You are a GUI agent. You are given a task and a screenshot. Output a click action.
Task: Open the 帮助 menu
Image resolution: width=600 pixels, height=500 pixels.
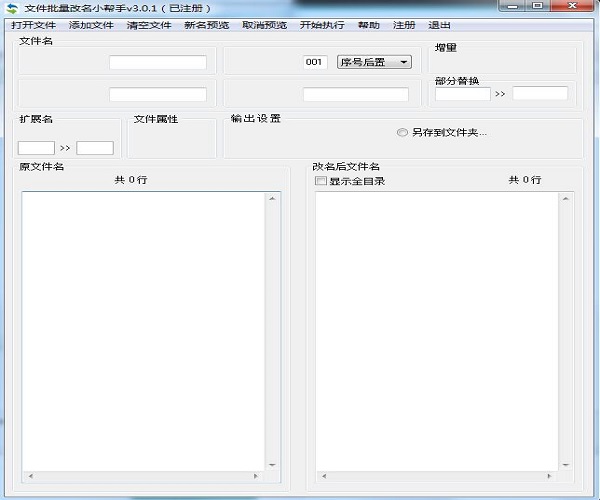368,25
